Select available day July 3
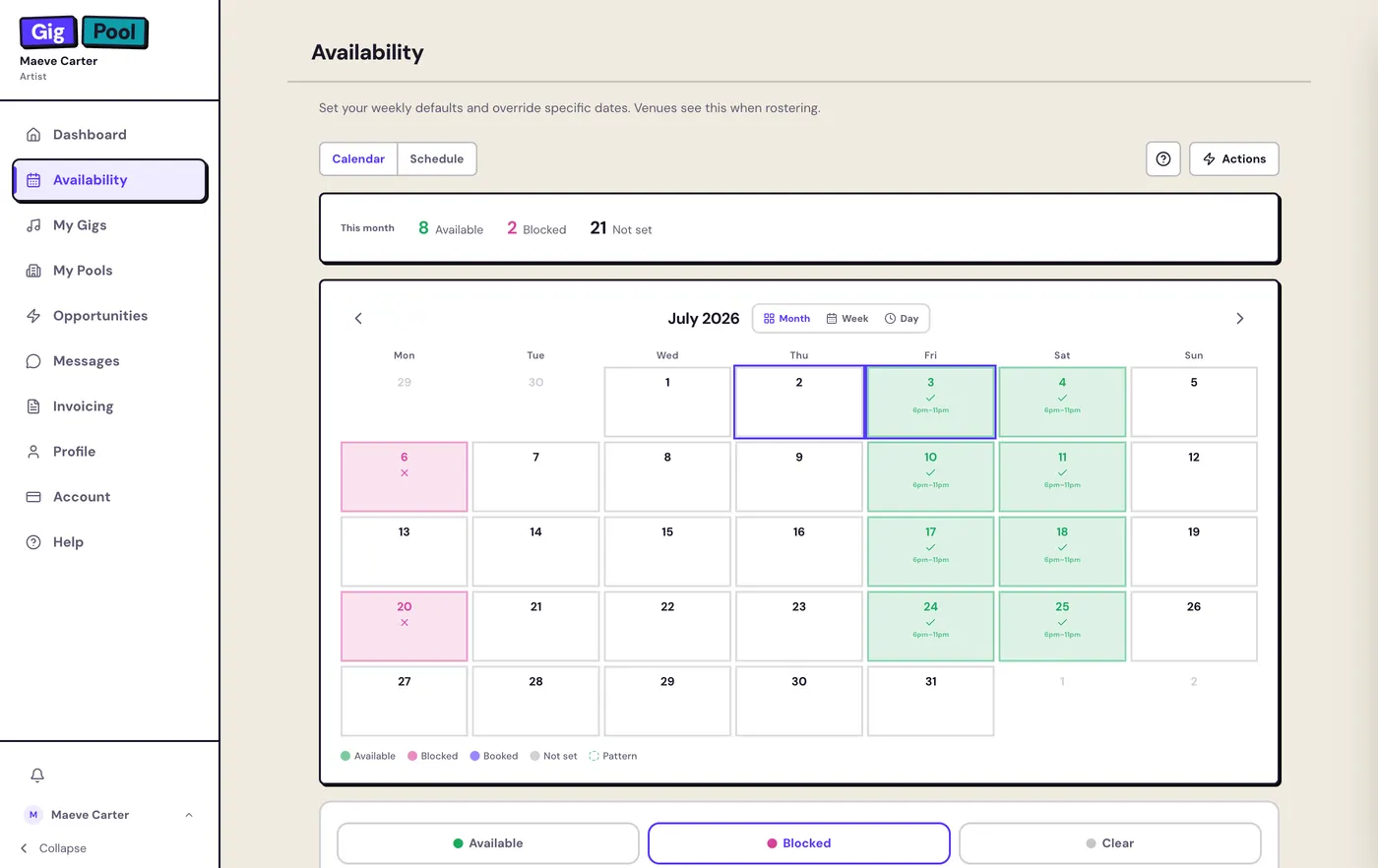 click(931, 402)
